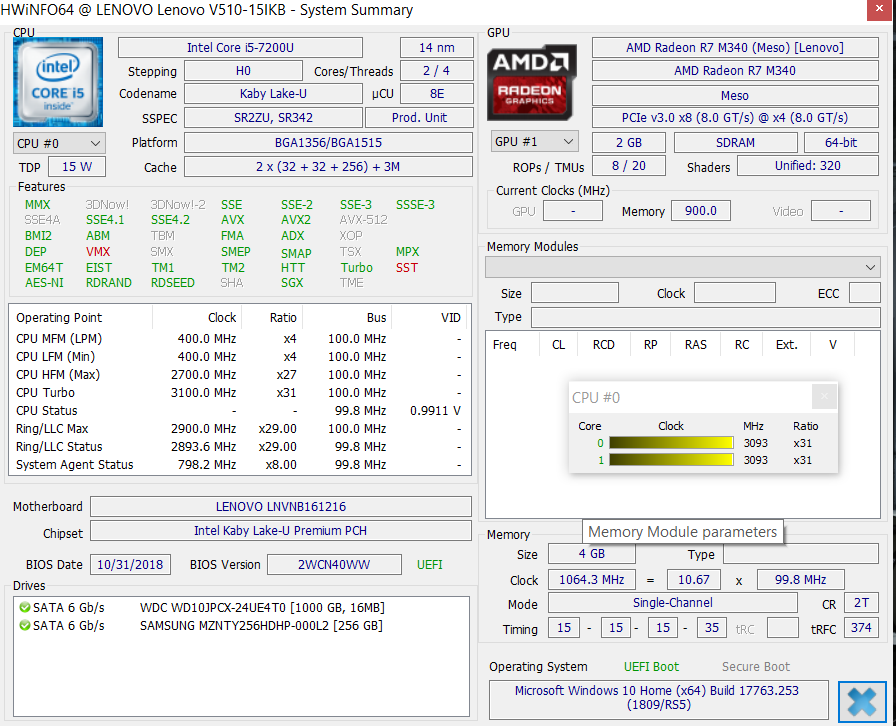This screenshot has width=896, height=726.
Task: Click the CPU HFM (Max) row
Action: click(239, 374)
